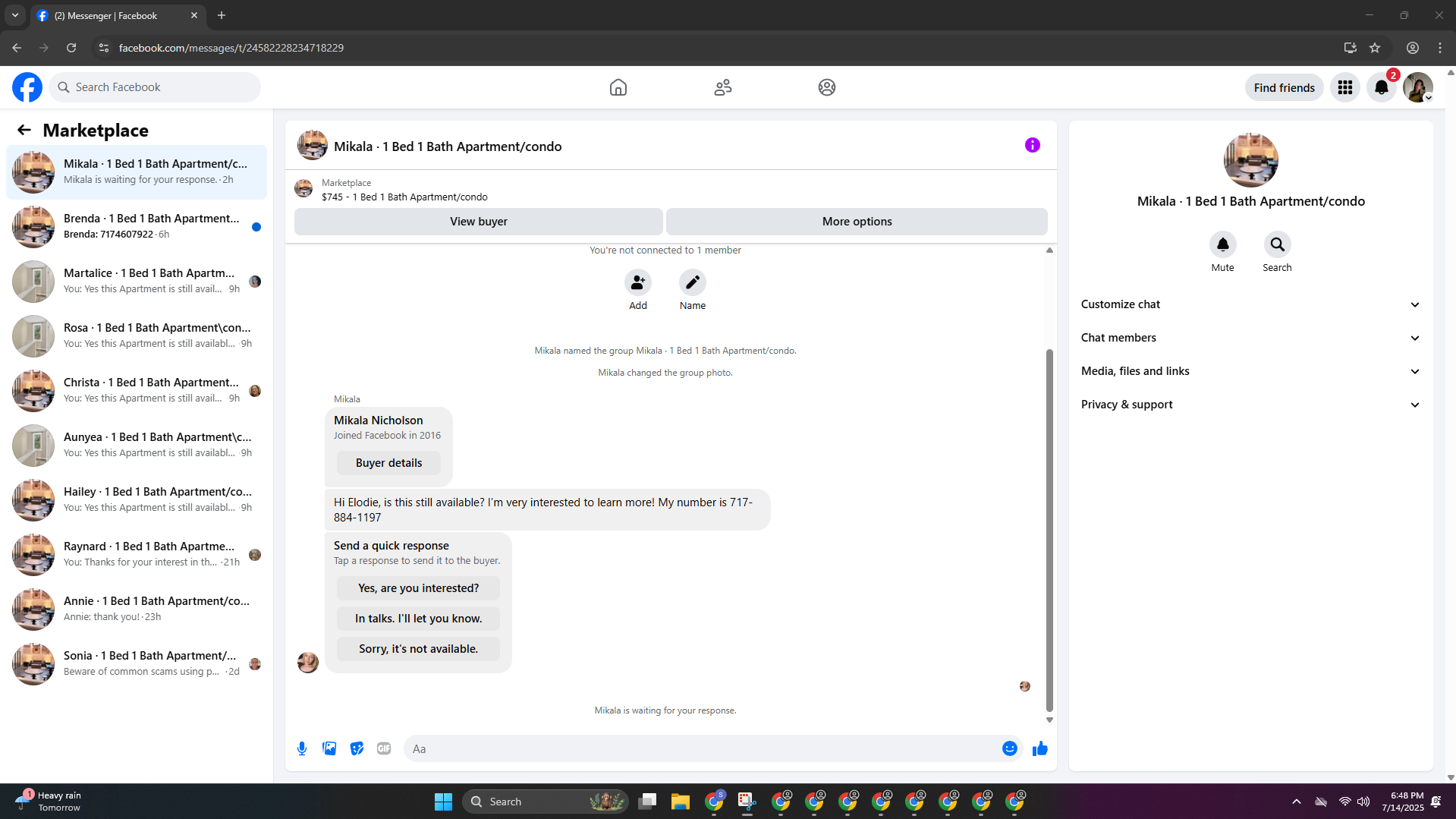
Task: Open the Heavy rain weather widget
Action: pyautogui.click(x=49, y=802)
